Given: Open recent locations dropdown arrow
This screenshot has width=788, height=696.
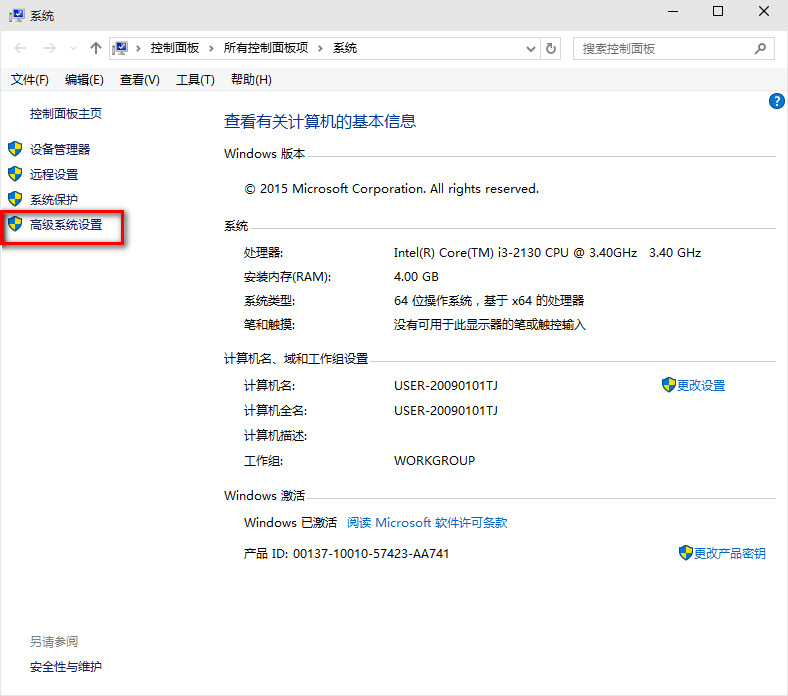Looking at the screenshot, I should click(x=73, y=49).
